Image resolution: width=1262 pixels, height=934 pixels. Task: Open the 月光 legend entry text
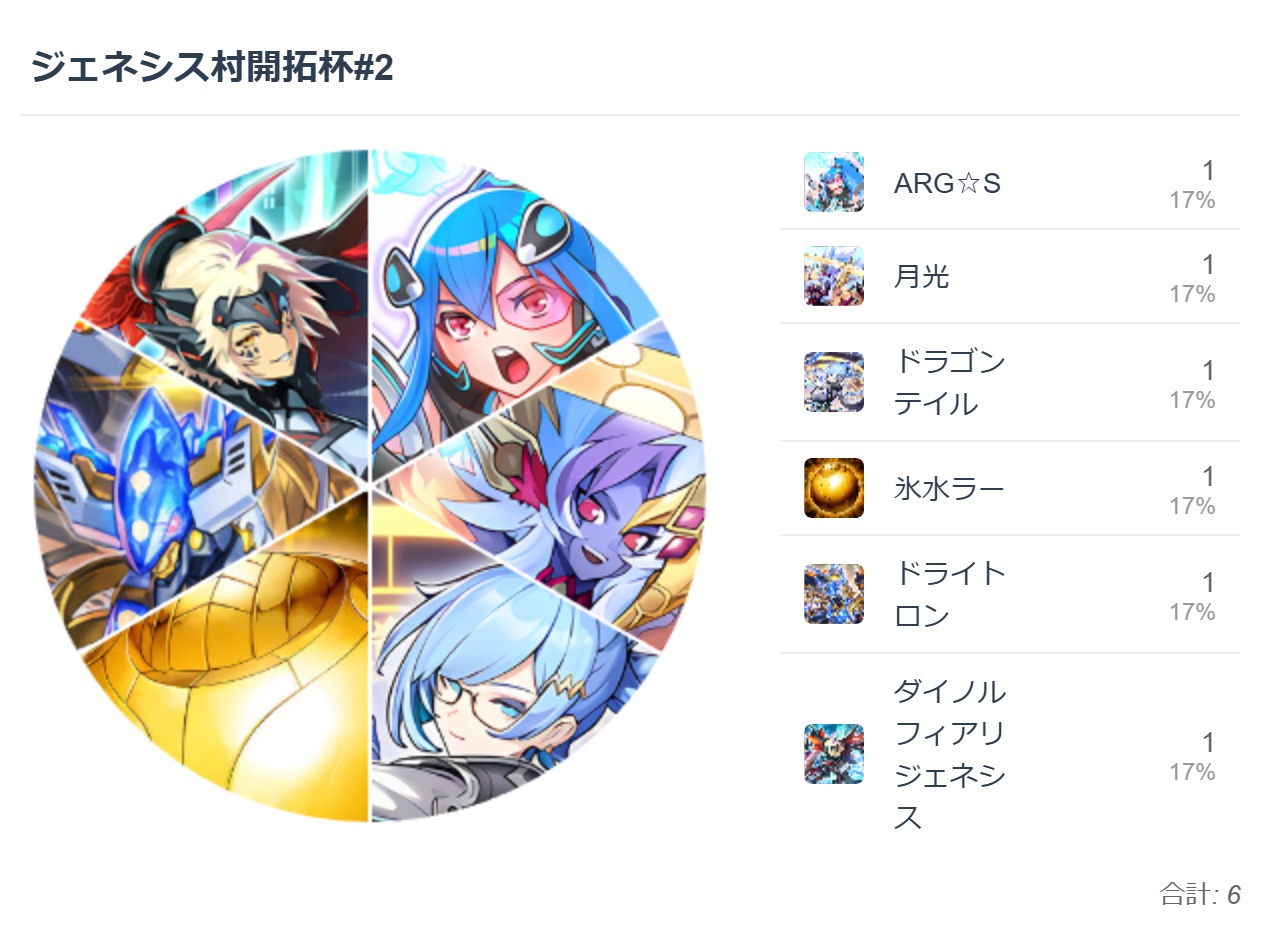pos(921,277)
